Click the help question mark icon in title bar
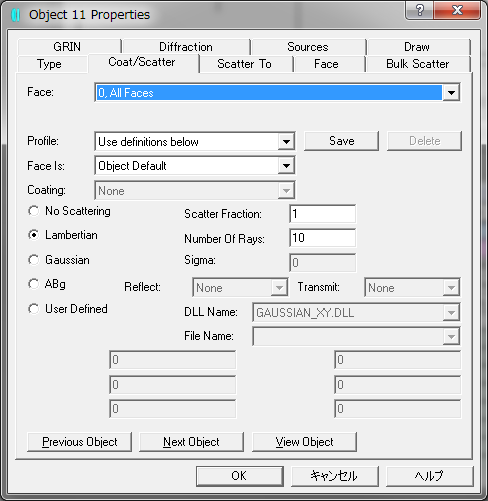The width and height of the screenshot is (488, 501). [419, 10]
